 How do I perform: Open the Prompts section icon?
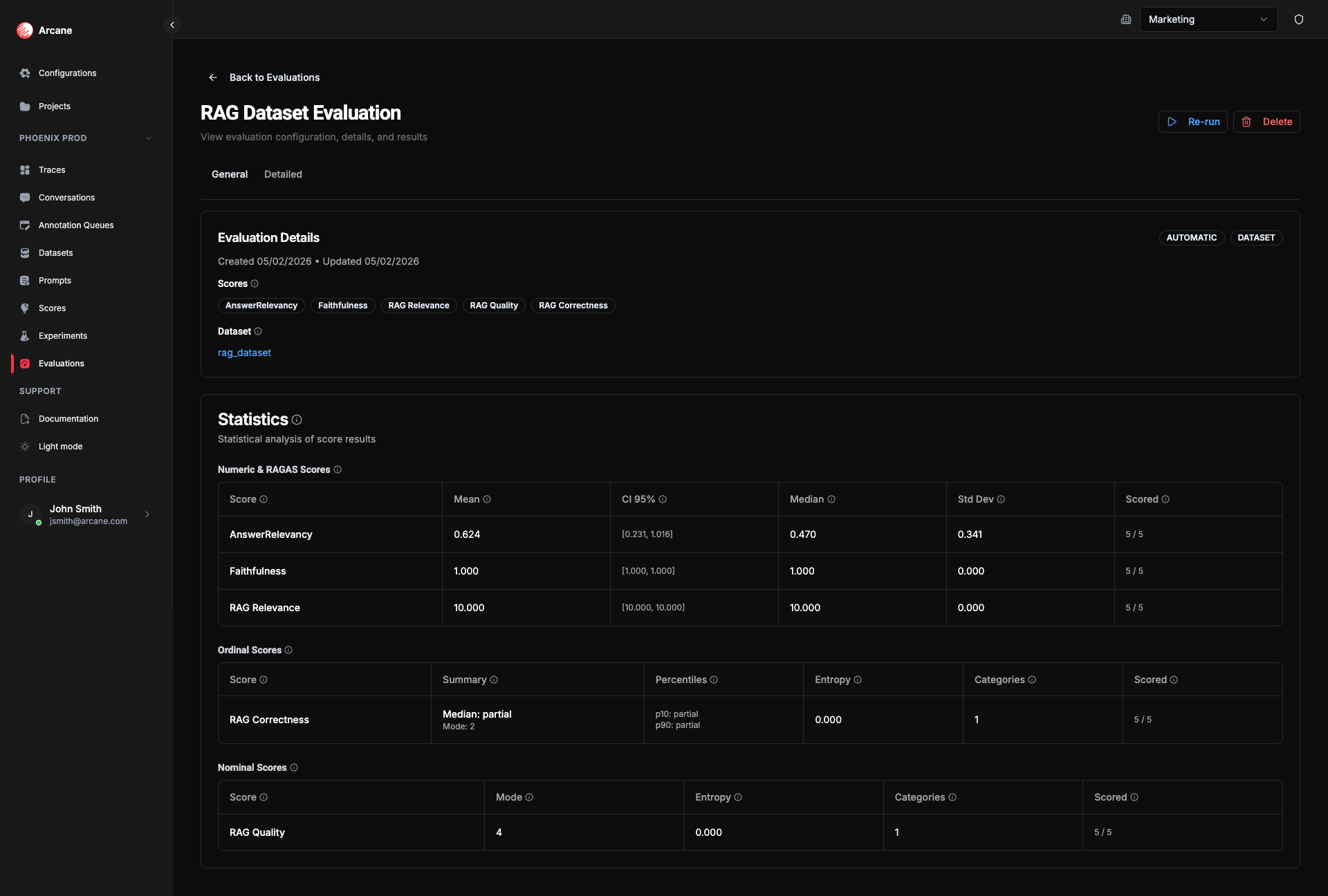(25, 280)
